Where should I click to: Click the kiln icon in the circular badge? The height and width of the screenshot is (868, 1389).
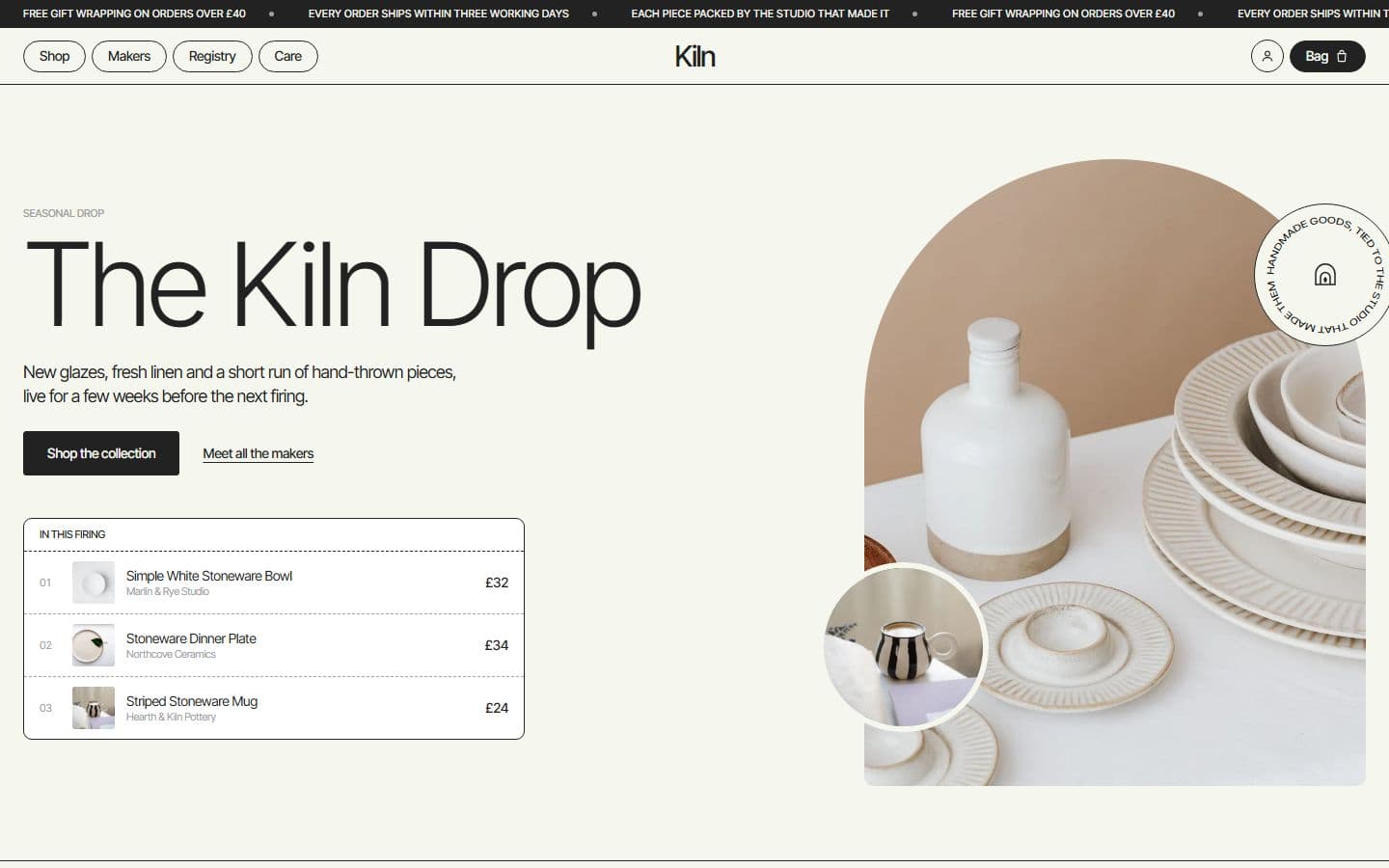1325,275
